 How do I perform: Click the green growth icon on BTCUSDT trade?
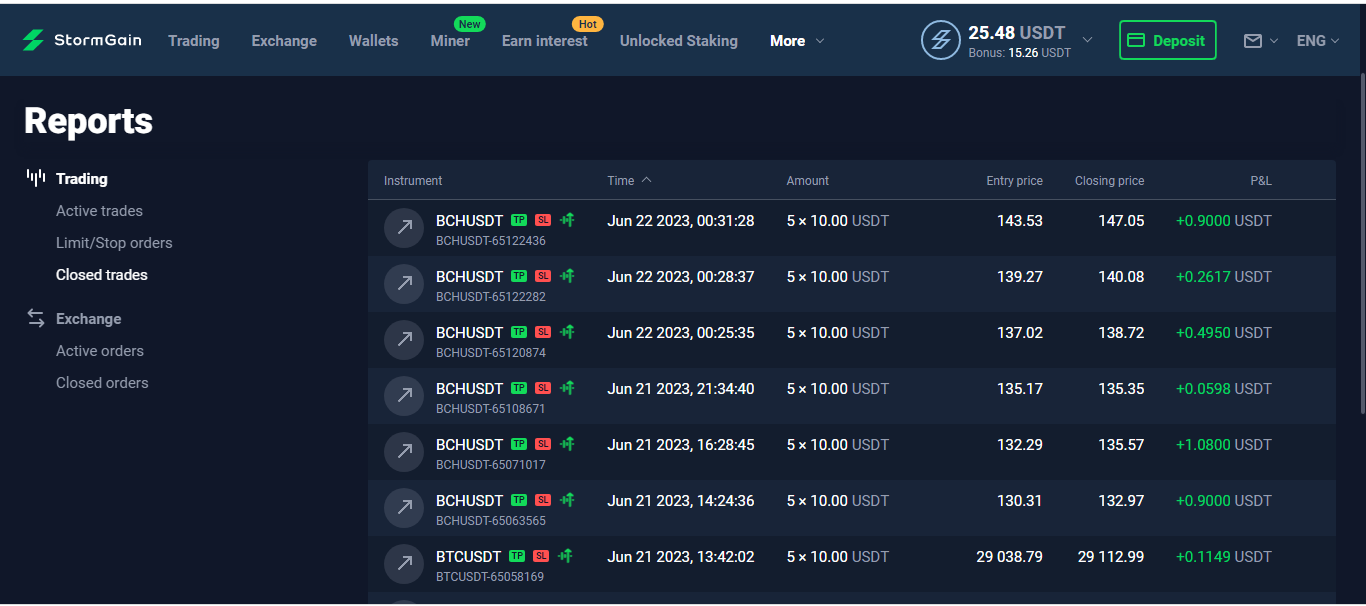565,556
